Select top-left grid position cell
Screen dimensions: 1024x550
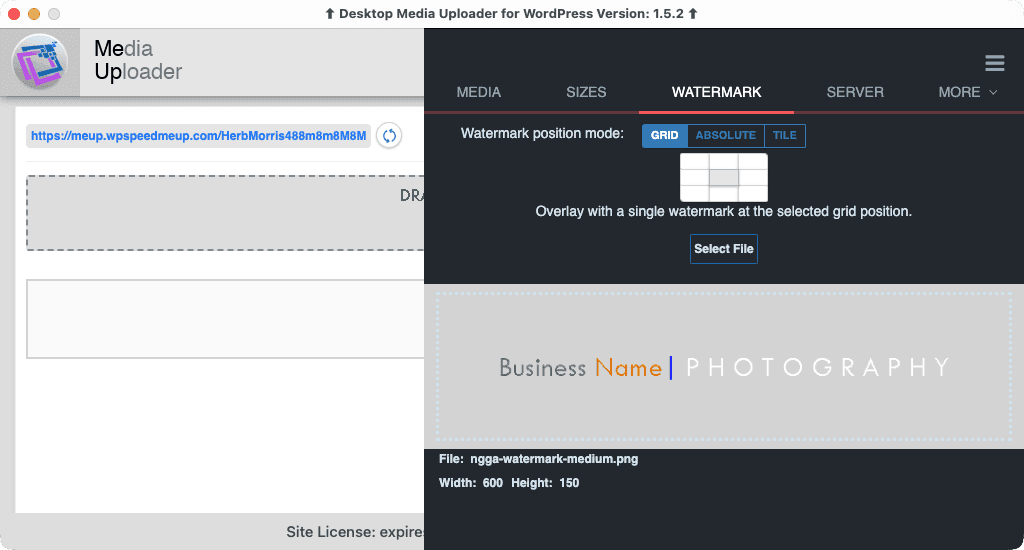click(694, 161)
